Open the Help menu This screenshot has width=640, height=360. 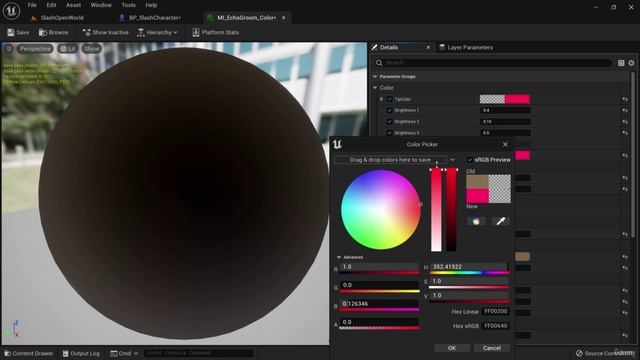tap(151, 5)
